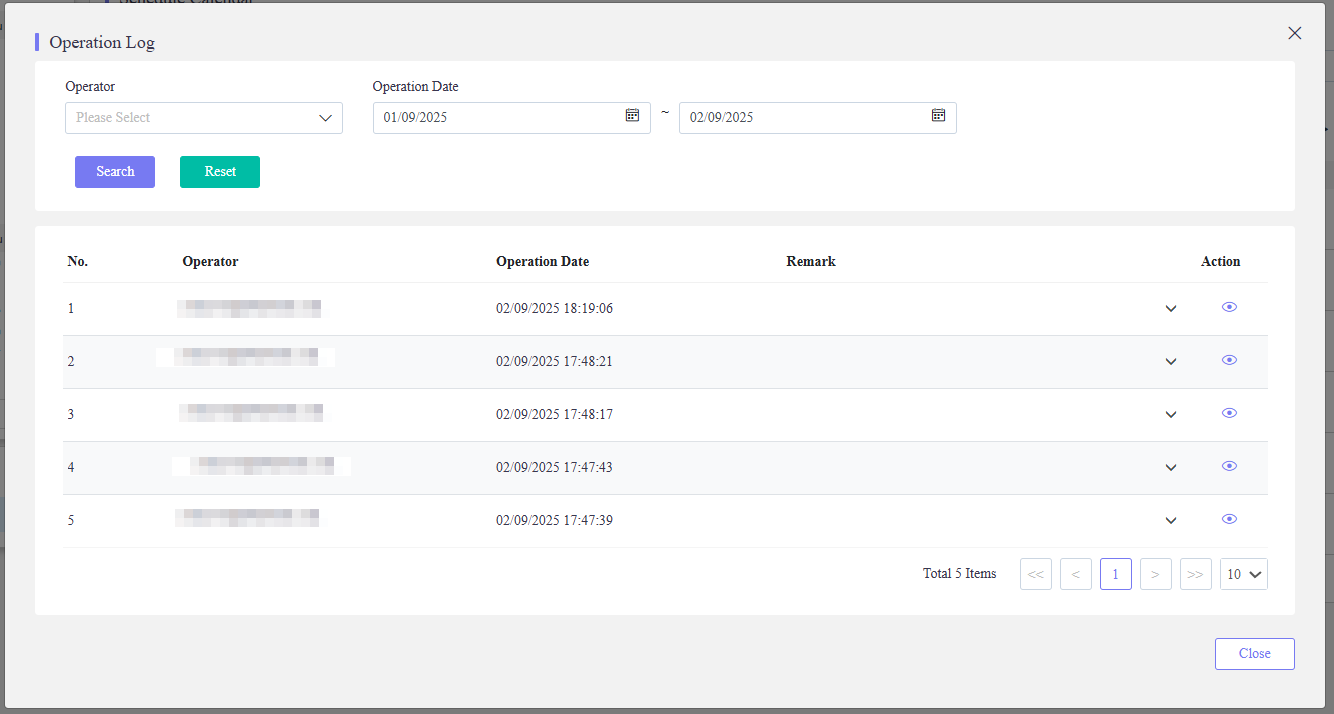Select date cell 02/09/2025 17:48:17
Image resolution: width=1334 pixels, height=714 pixels.
click(555, 415)
